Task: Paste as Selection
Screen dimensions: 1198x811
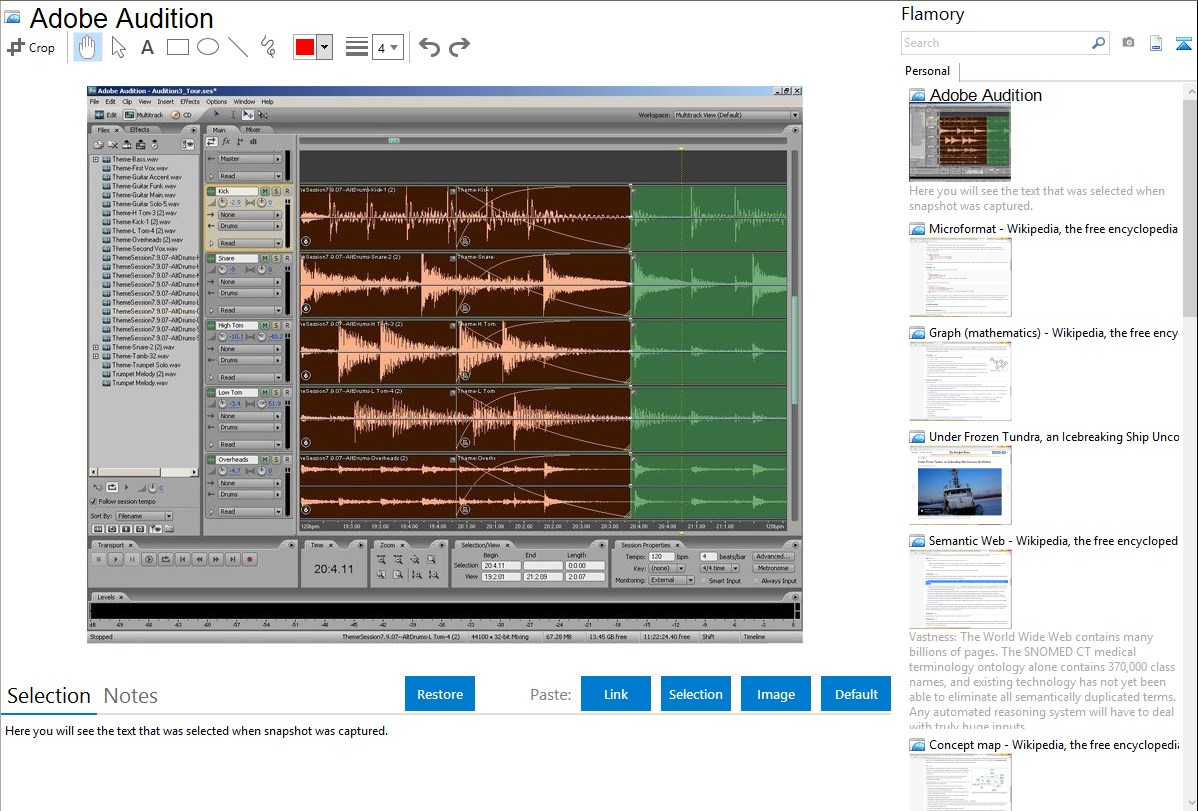Action: [695, 694]
